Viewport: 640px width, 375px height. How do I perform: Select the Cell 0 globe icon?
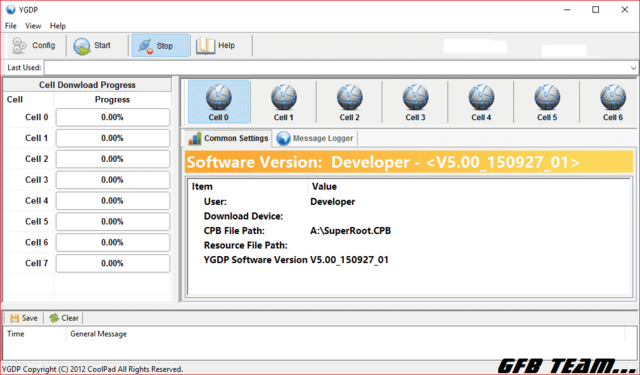pos(218,102)
